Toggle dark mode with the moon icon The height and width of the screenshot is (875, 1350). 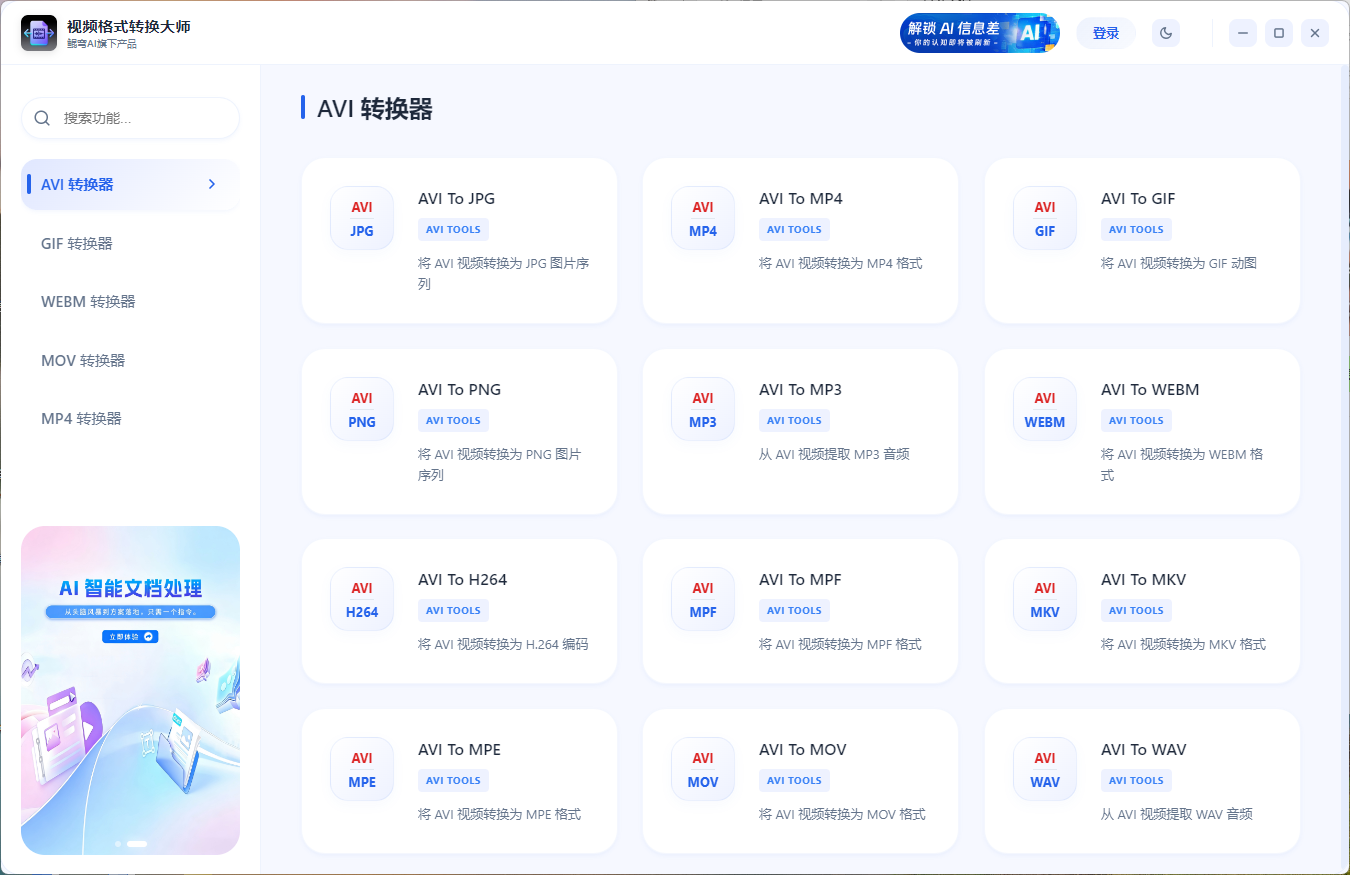tap(1165, 32)
